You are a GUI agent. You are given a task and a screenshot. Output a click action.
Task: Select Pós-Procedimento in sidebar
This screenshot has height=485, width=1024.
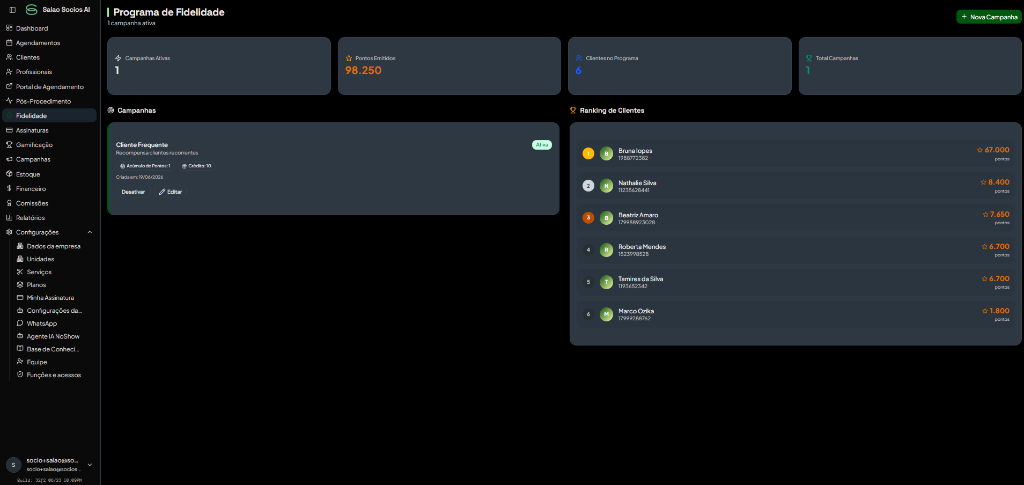50,101
